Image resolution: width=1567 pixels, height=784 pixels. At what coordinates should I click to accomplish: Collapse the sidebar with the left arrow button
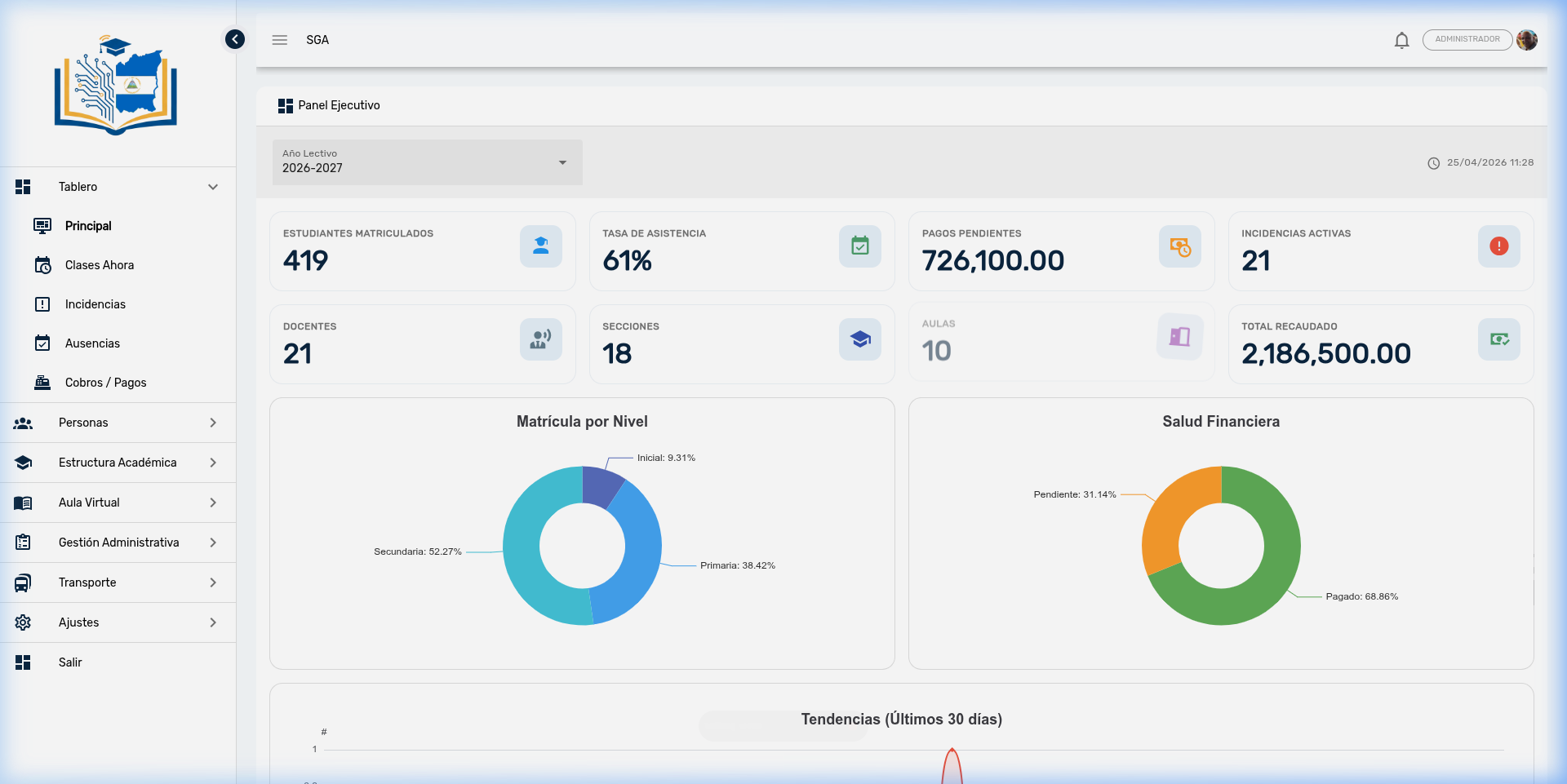pyautogui.click(x=234, y=38)
